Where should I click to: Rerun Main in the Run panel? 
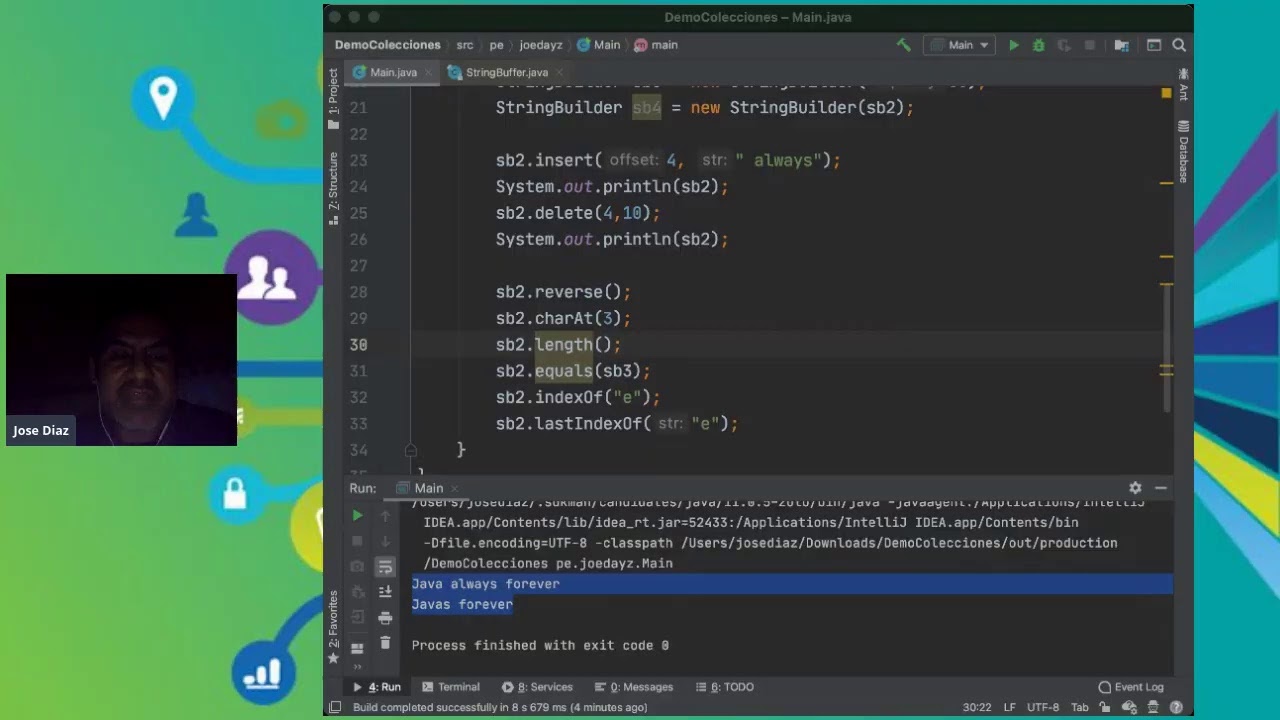357,515
